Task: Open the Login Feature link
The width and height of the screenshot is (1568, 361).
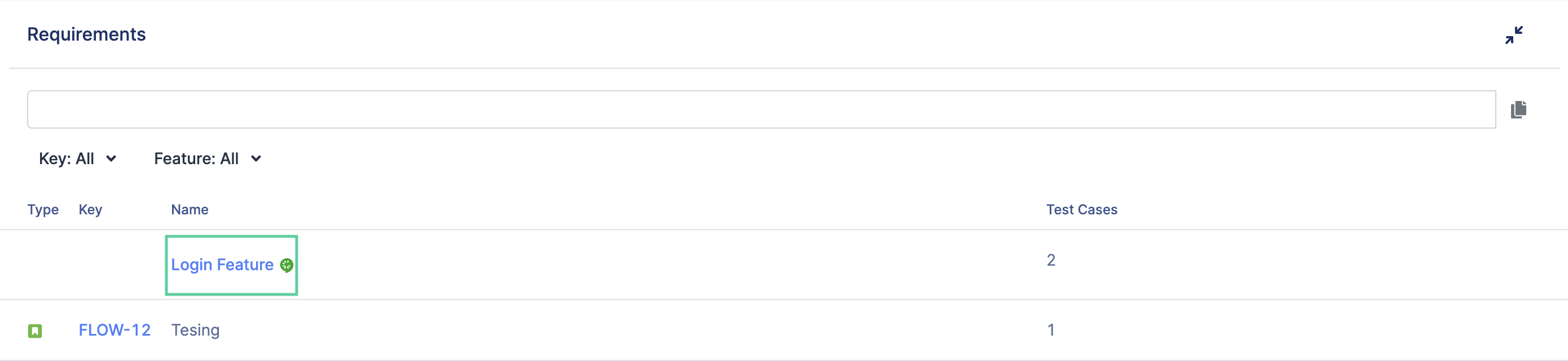Action: 222,265
